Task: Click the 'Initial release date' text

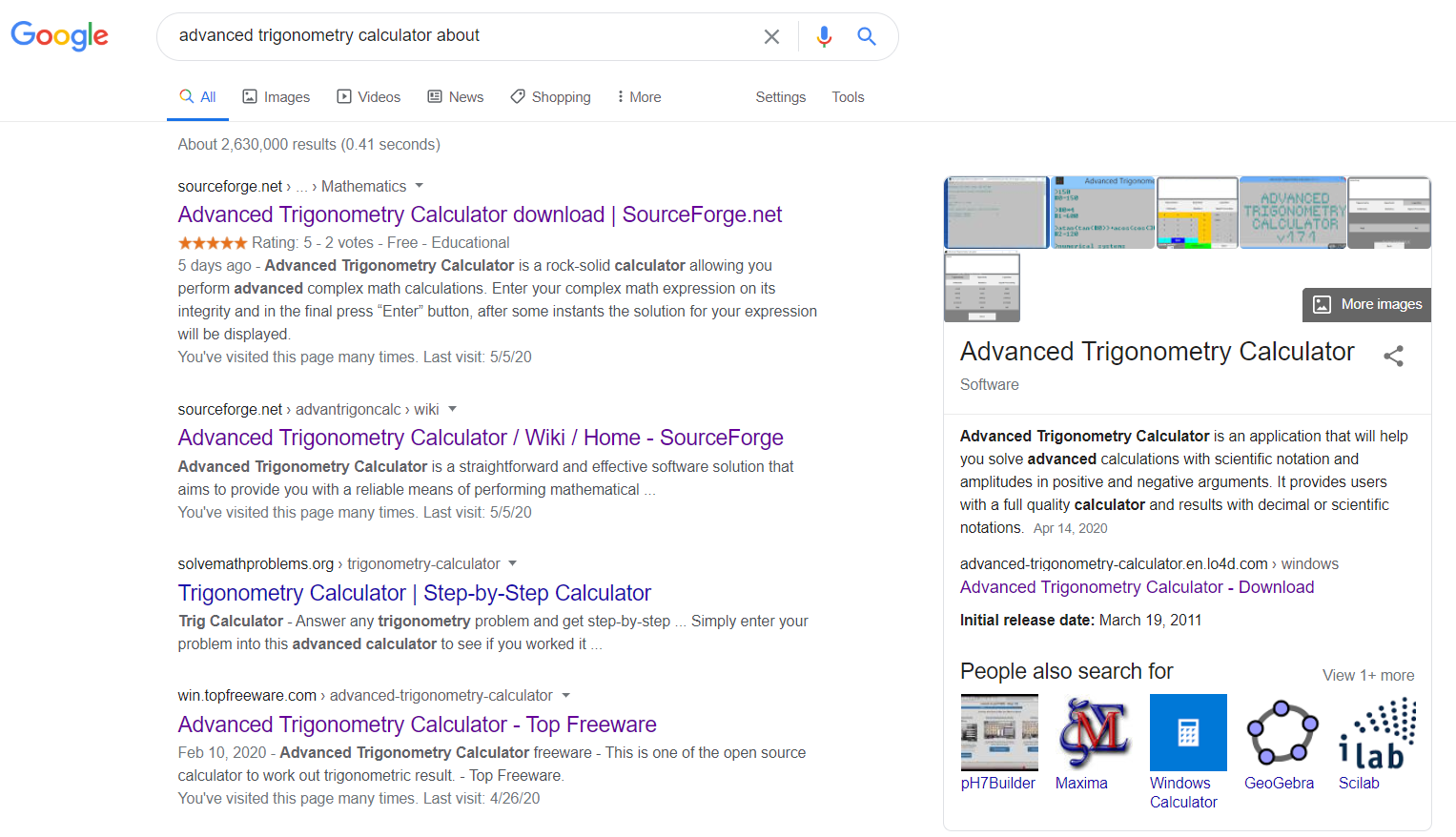Action: pos(1026,620)
